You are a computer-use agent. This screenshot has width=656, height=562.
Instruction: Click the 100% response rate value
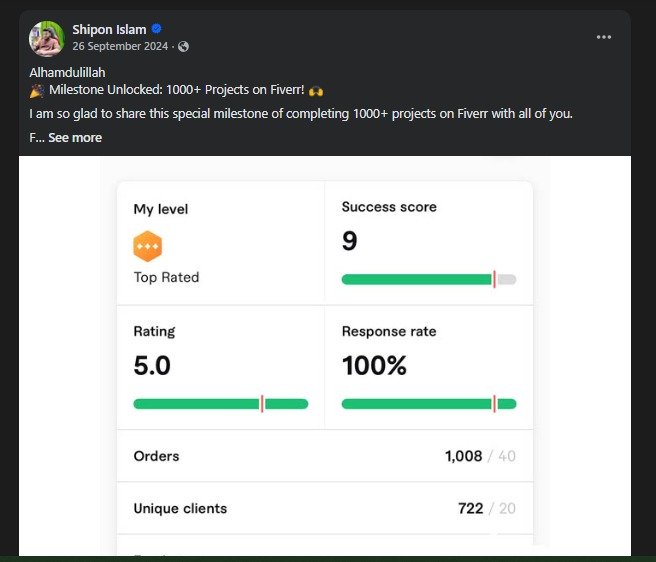click(x=374, y=366)
